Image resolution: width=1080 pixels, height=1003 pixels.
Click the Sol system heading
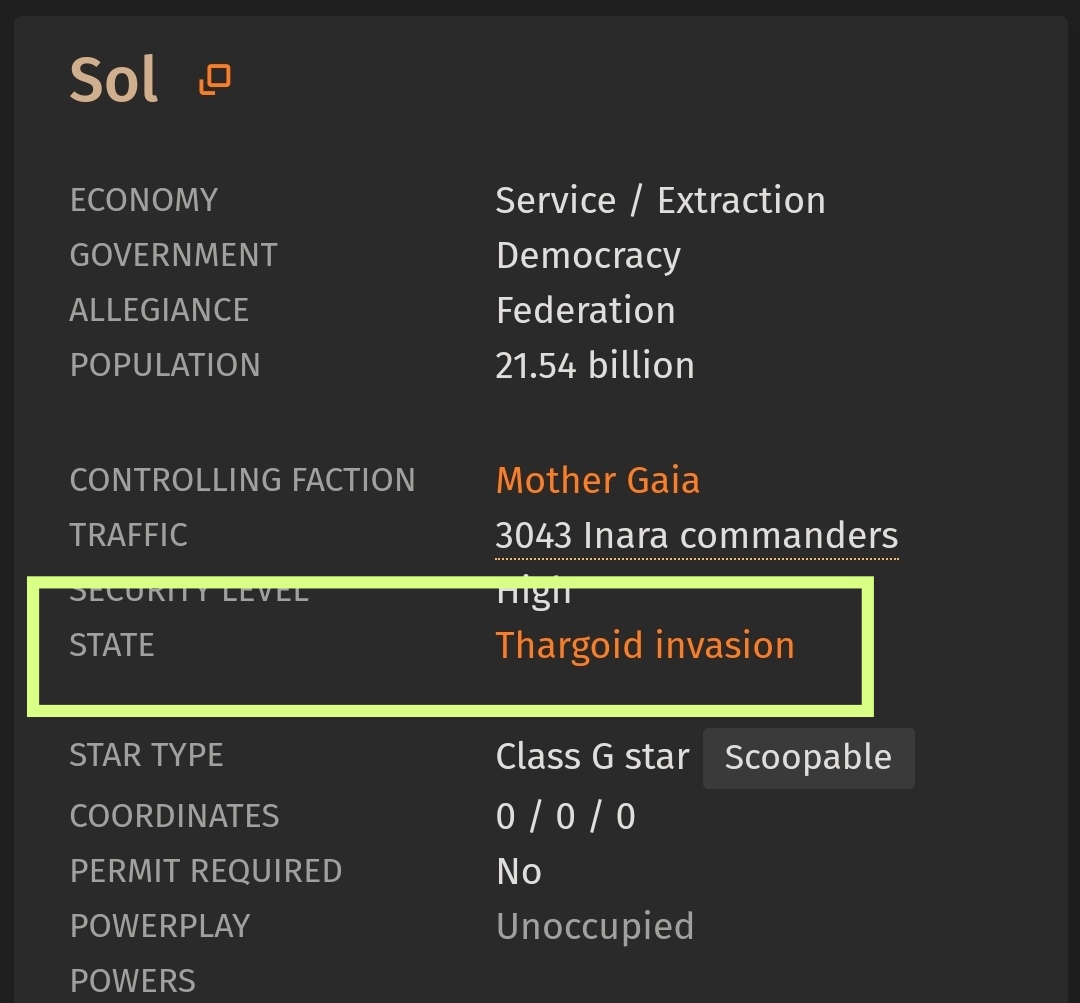[x=114, y=80]
